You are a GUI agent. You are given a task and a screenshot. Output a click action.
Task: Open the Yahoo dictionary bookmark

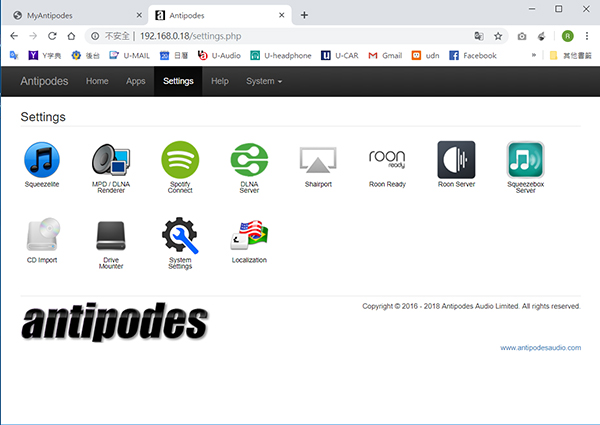45,55
